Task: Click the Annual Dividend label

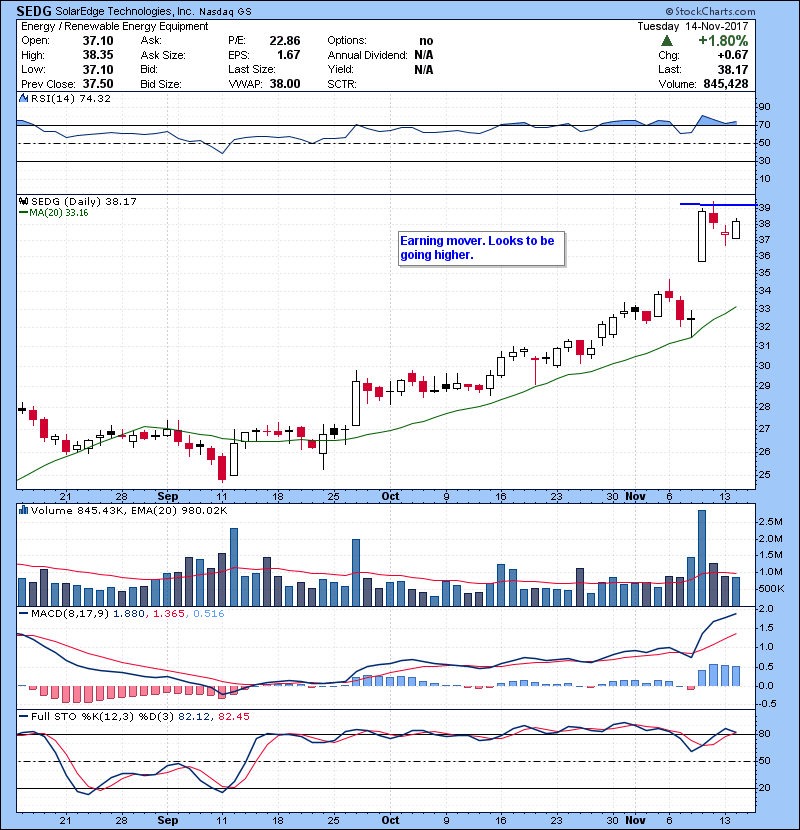Action: tap(367, 55)
